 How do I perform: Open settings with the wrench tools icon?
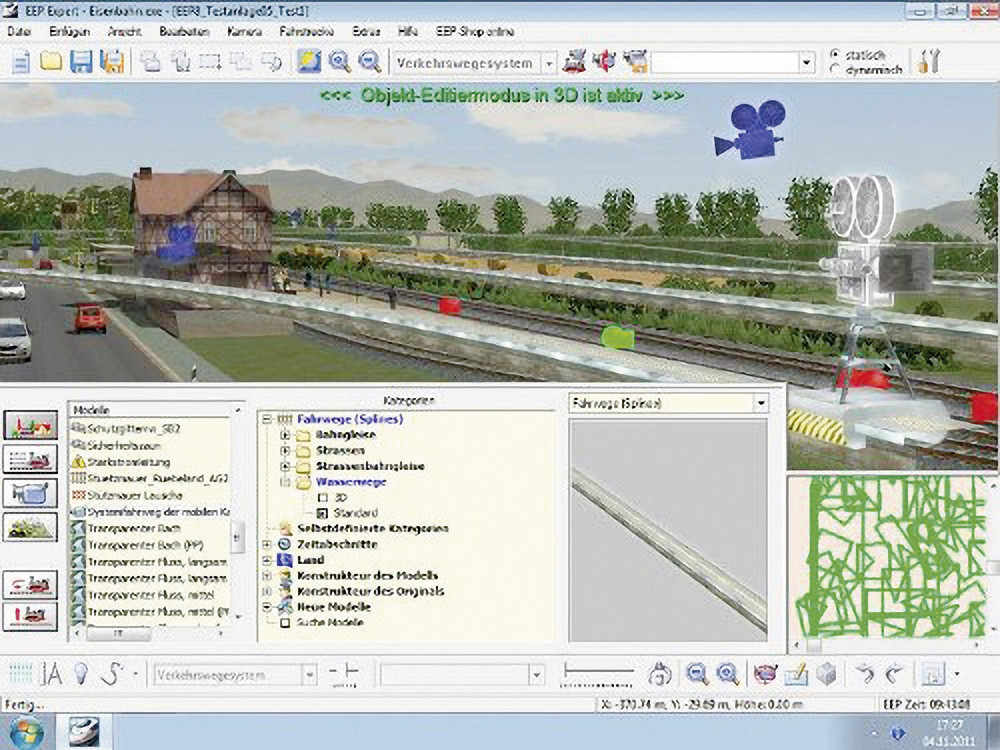coord(929,62)
